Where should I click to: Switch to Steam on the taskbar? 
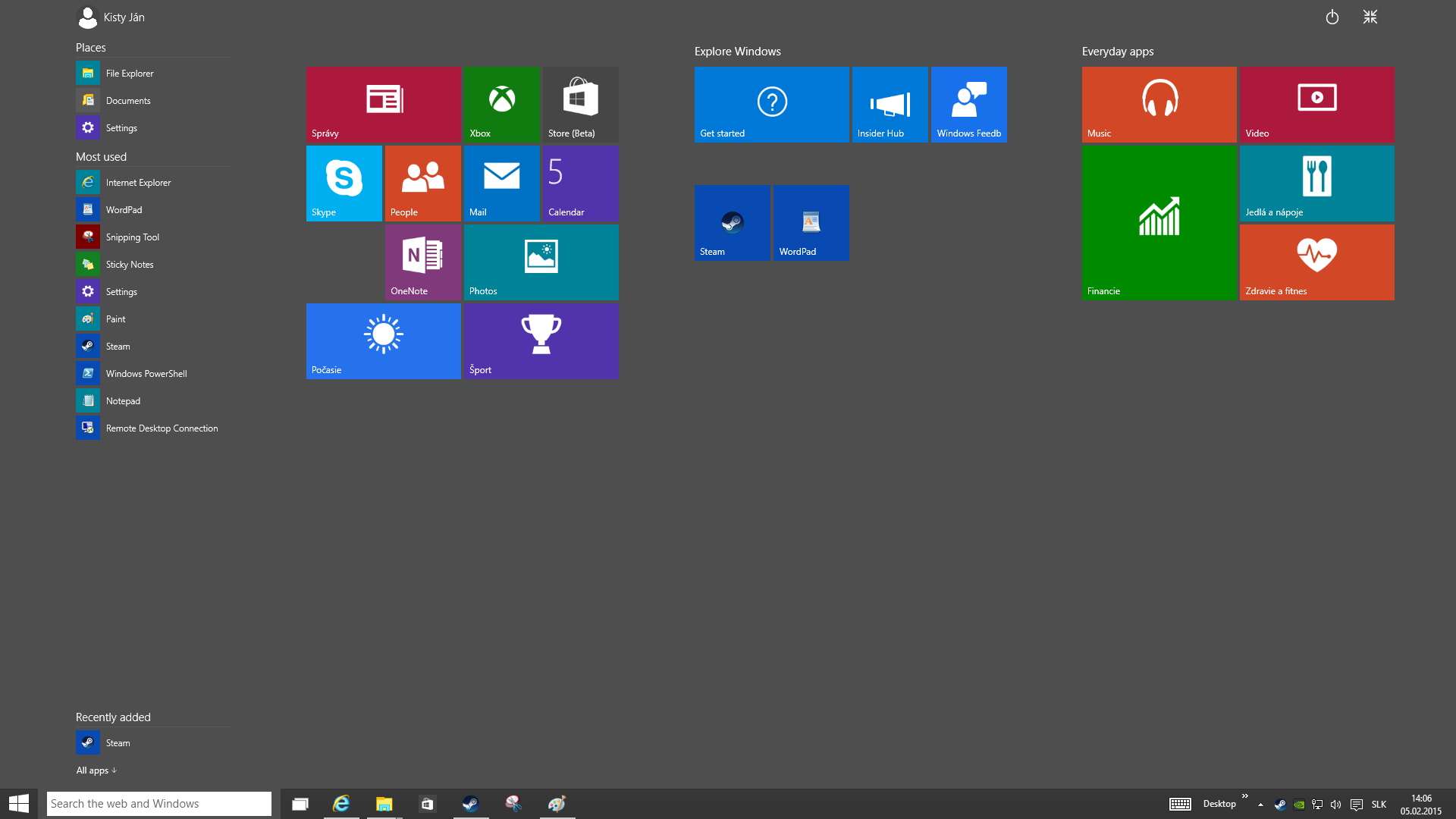471,804
